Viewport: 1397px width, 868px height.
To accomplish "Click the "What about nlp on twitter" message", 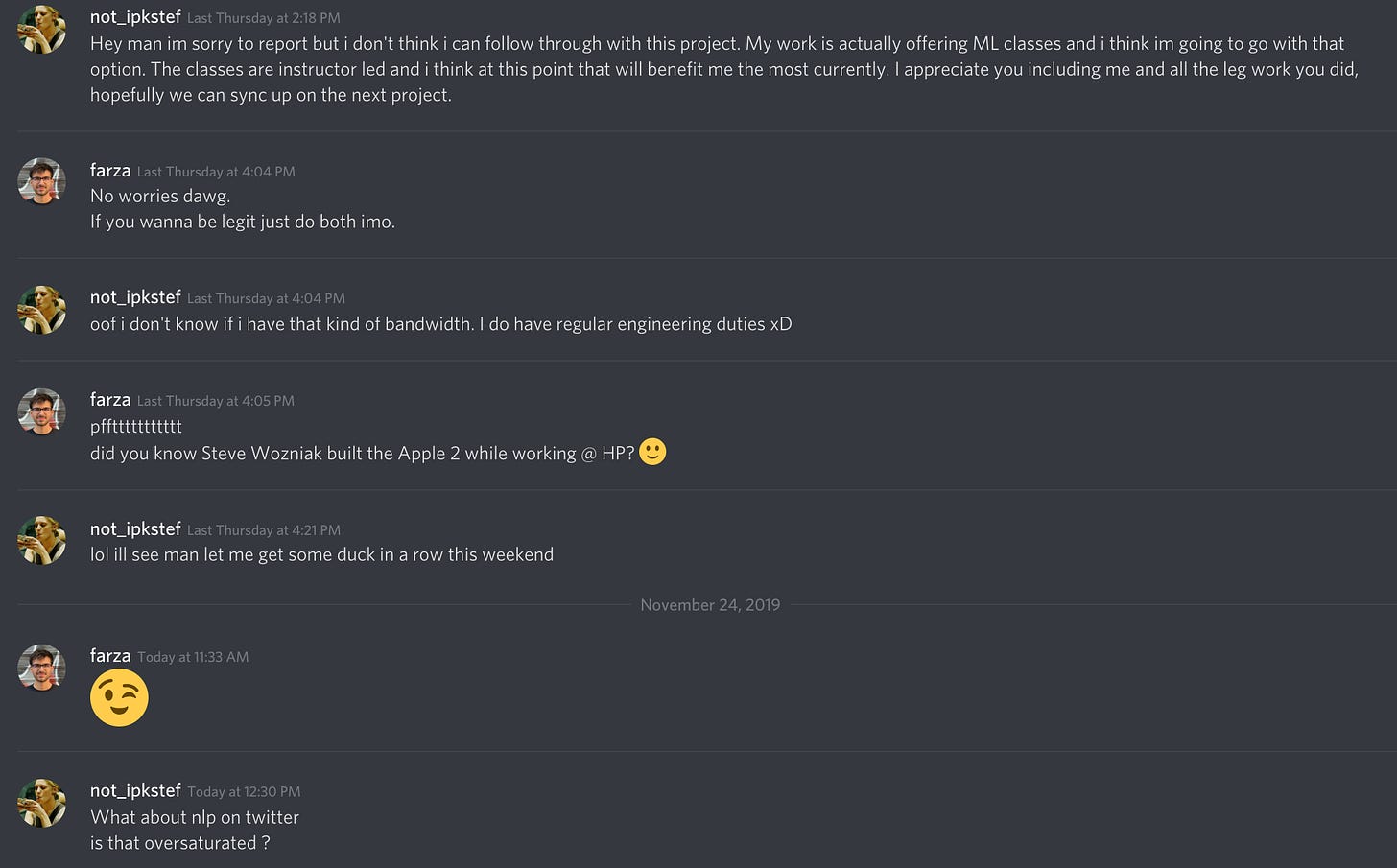I will [195, 817].
